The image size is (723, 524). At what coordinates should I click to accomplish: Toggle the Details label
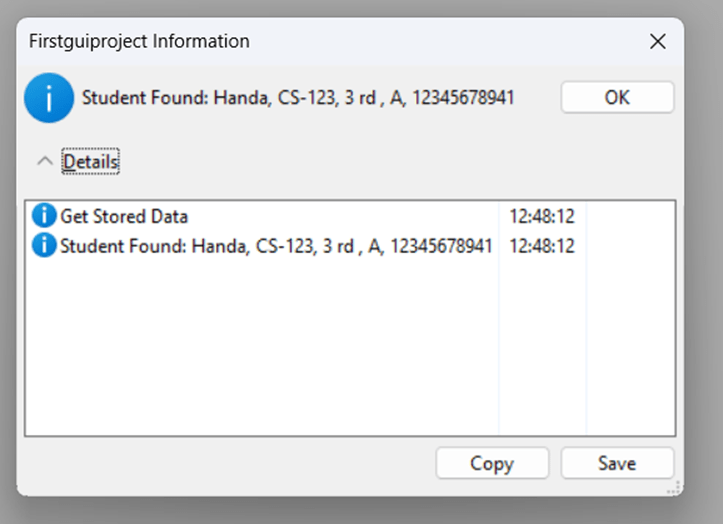click(x=91, y=161)
